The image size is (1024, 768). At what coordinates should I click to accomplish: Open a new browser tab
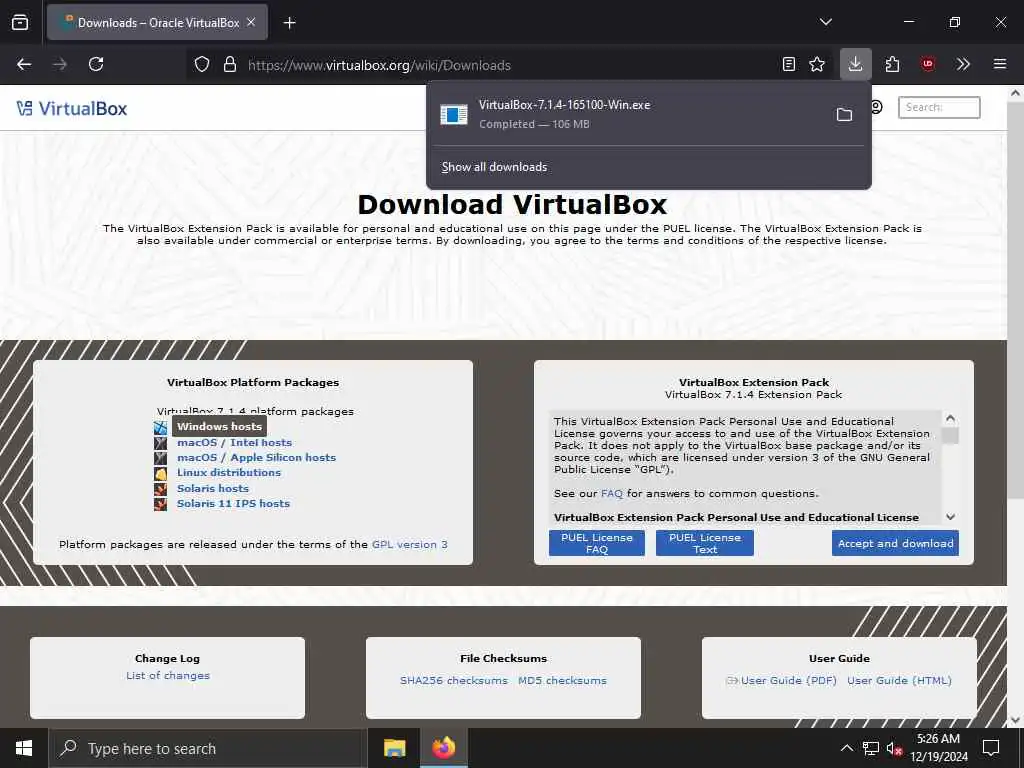[x=289, y=23]
